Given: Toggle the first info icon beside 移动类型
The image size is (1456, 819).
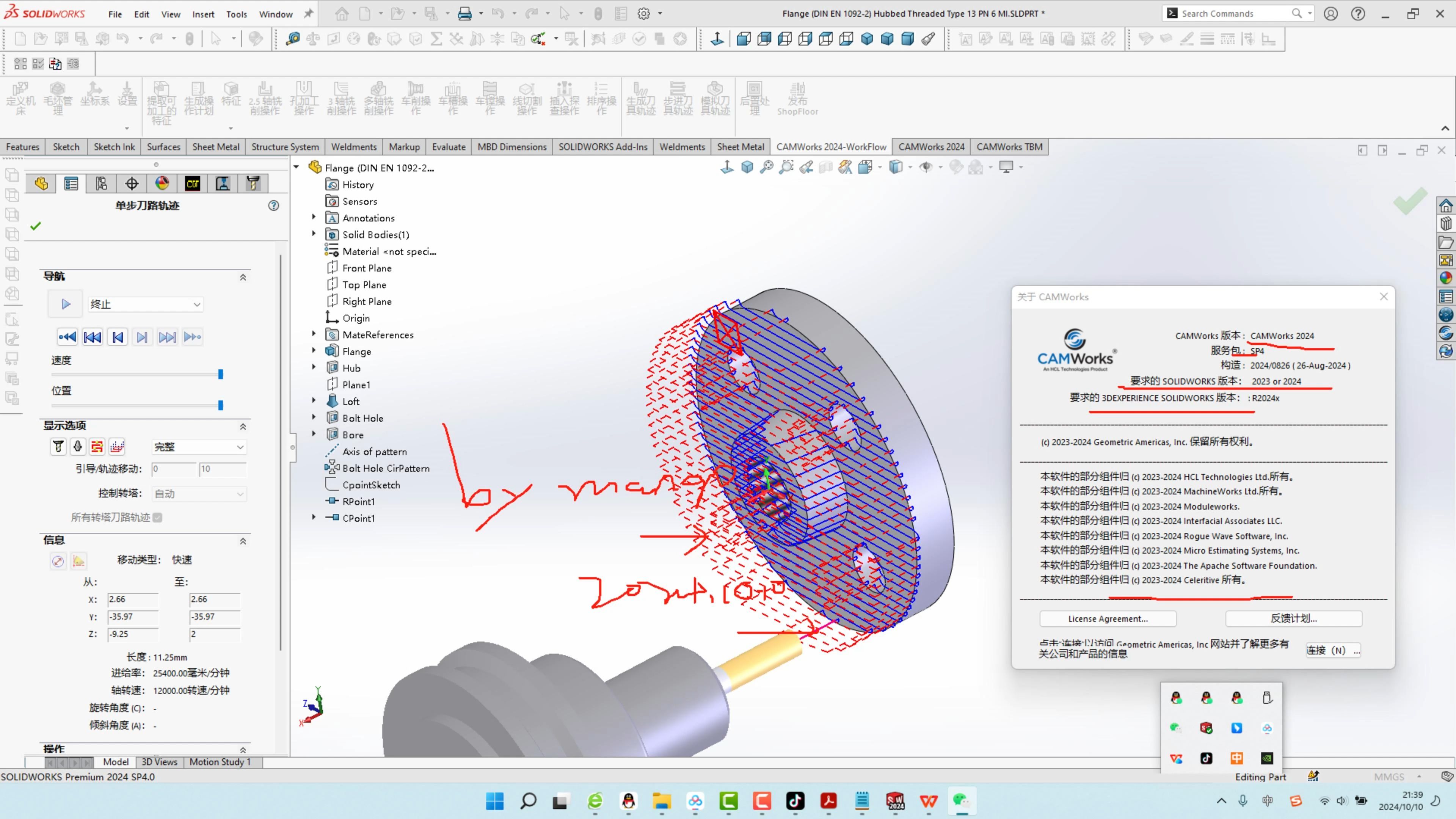Looking at the screenshot, I should coord(58,561).
